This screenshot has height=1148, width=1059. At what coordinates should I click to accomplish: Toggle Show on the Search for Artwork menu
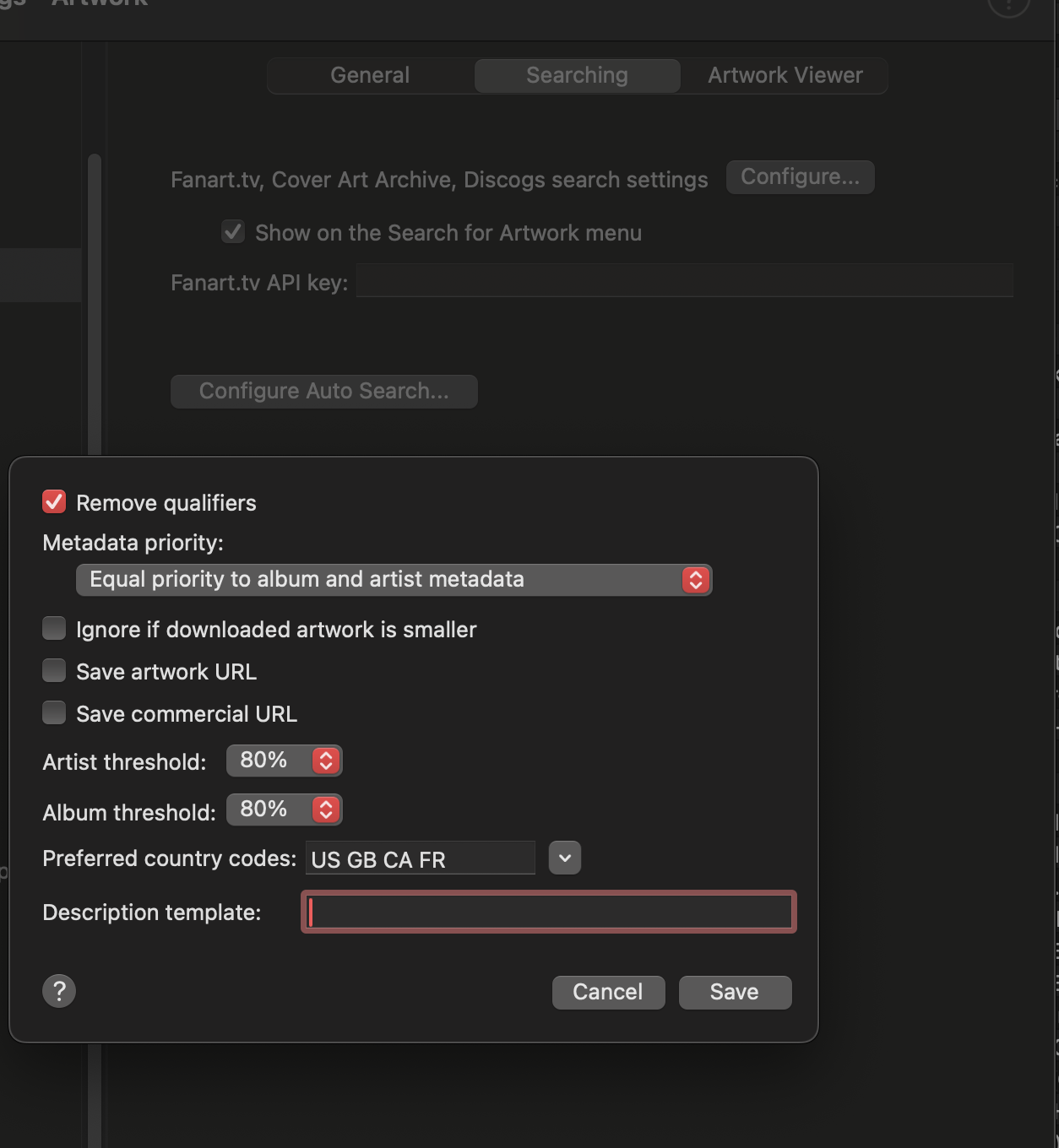[233, 232]
